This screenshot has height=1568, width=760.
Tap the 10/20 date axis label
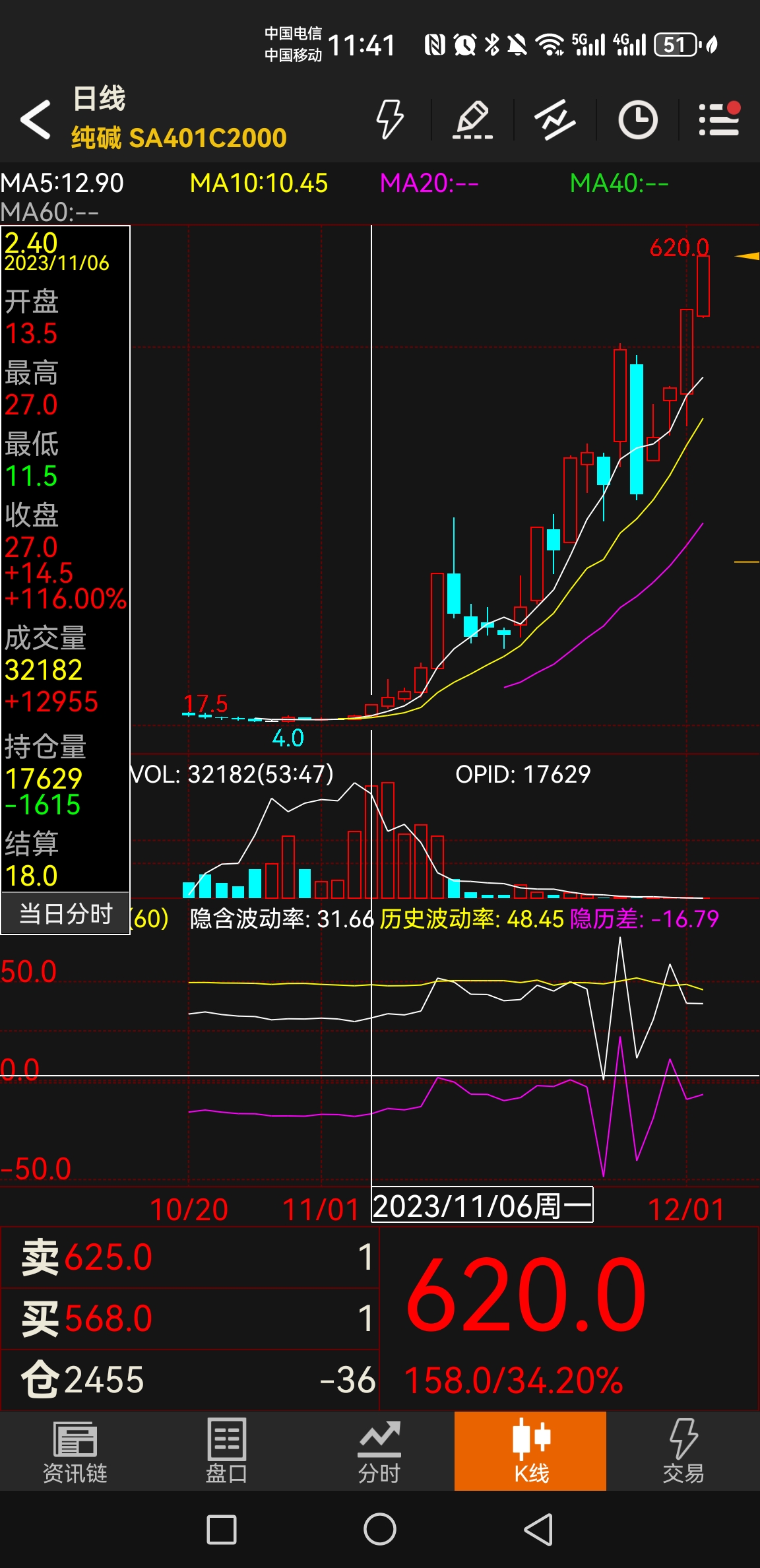(189, 1210)
